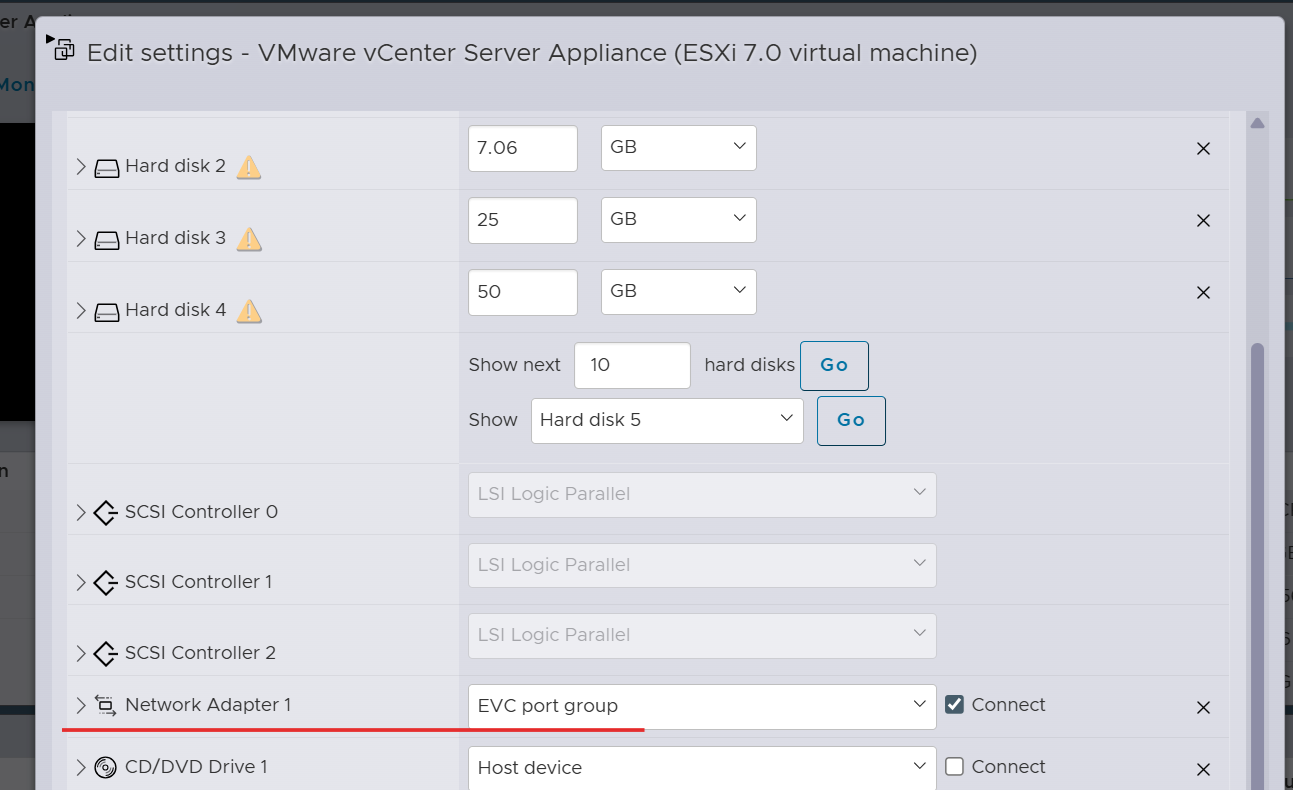Remove Hard disk 3 with X icon
The height and width of the screenshot is (790, 1293).
pos(1204,221)
